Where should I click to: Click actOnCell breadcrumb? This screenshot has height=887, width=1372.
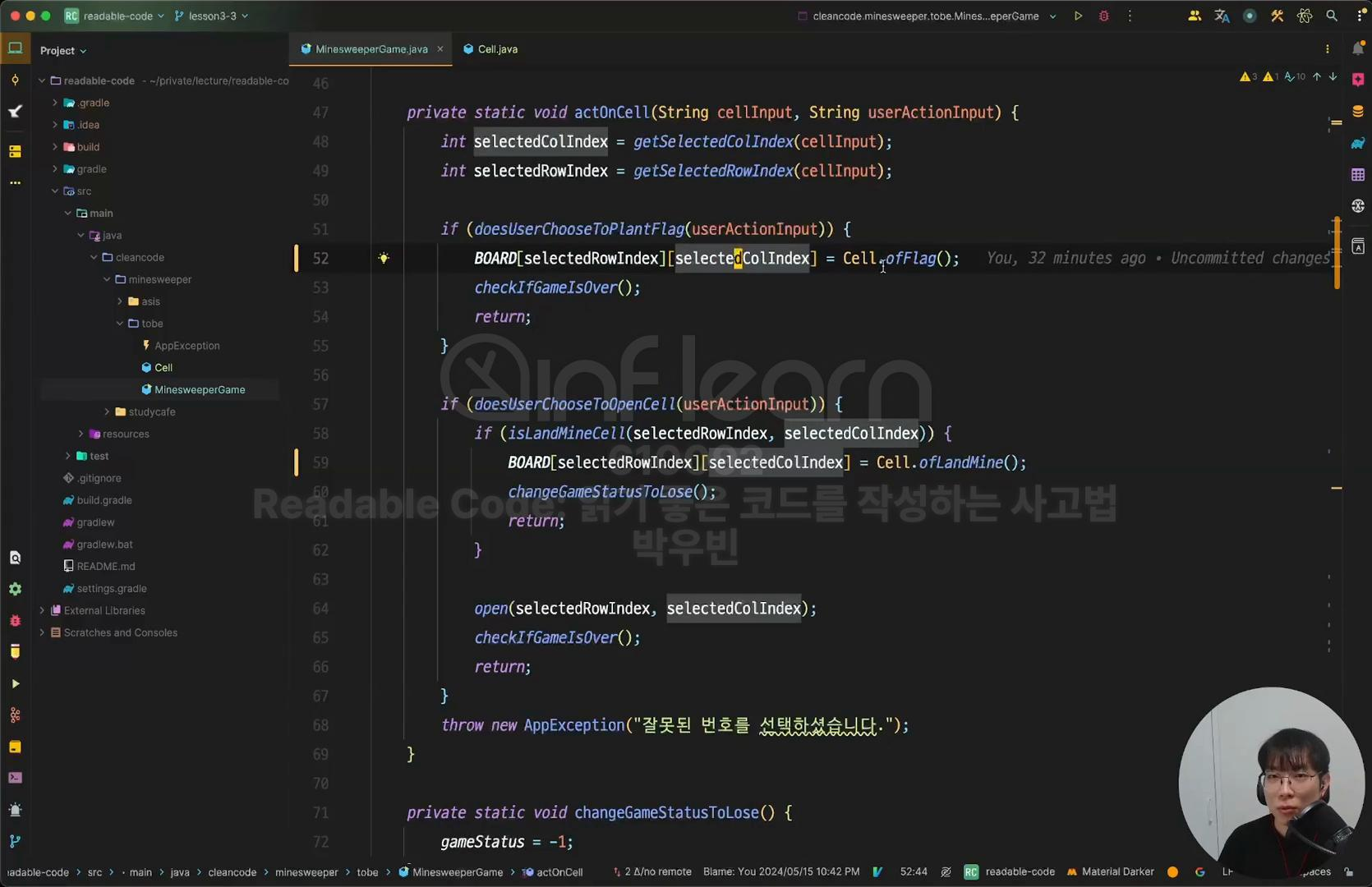(x=553, y=872)
